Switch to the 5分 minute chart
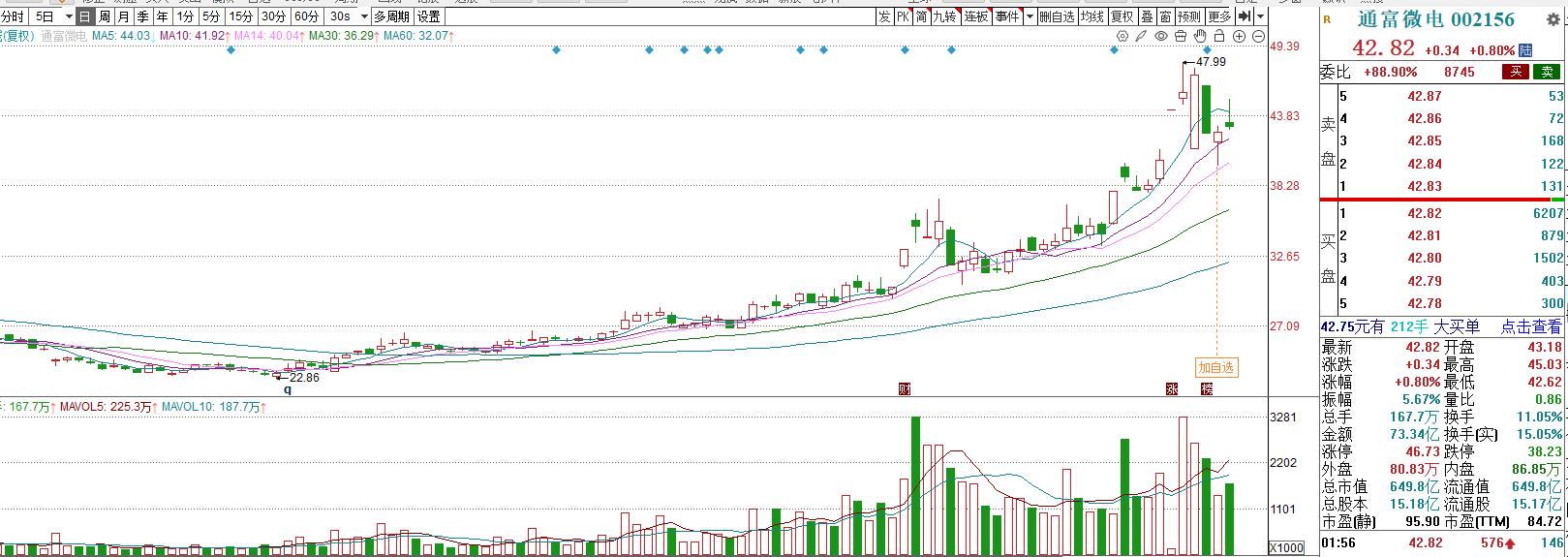The width and height of the screenshot is (1568, 557). click(x=211, y=16)
